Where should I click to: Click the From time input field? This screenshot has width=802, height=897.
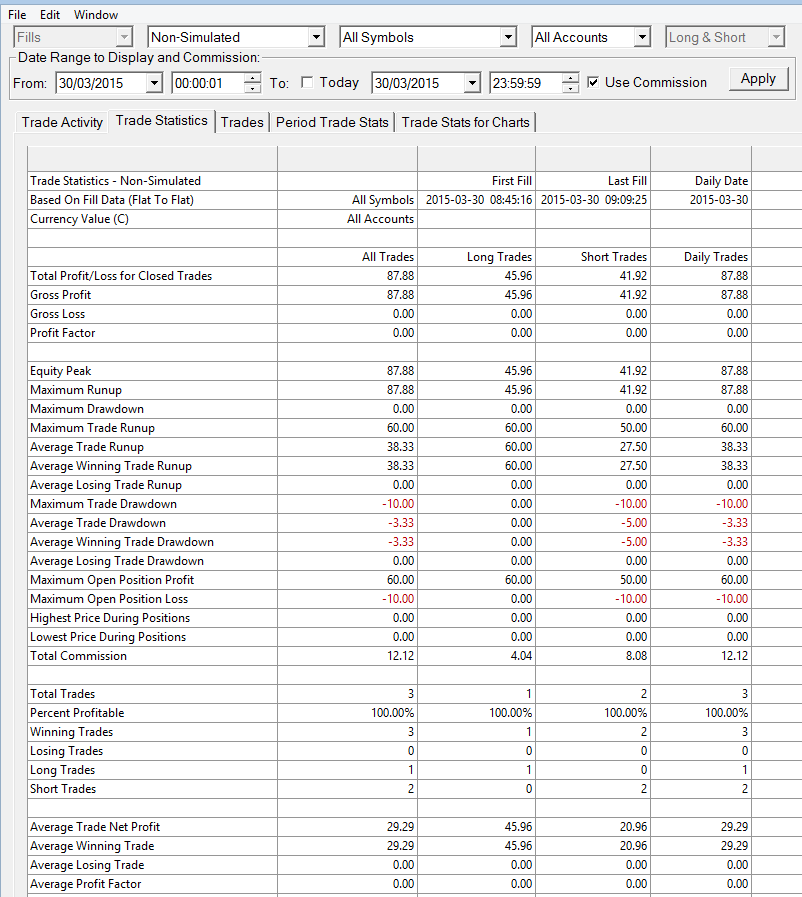[x=208, y=83]
